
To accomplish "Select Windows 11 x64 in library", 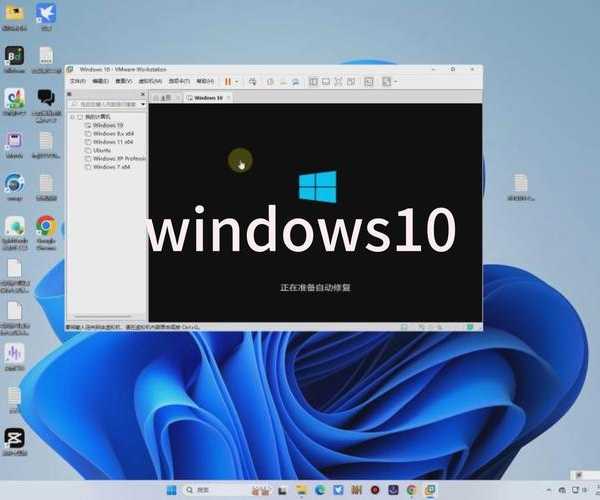I will click(x=111, y=141).
